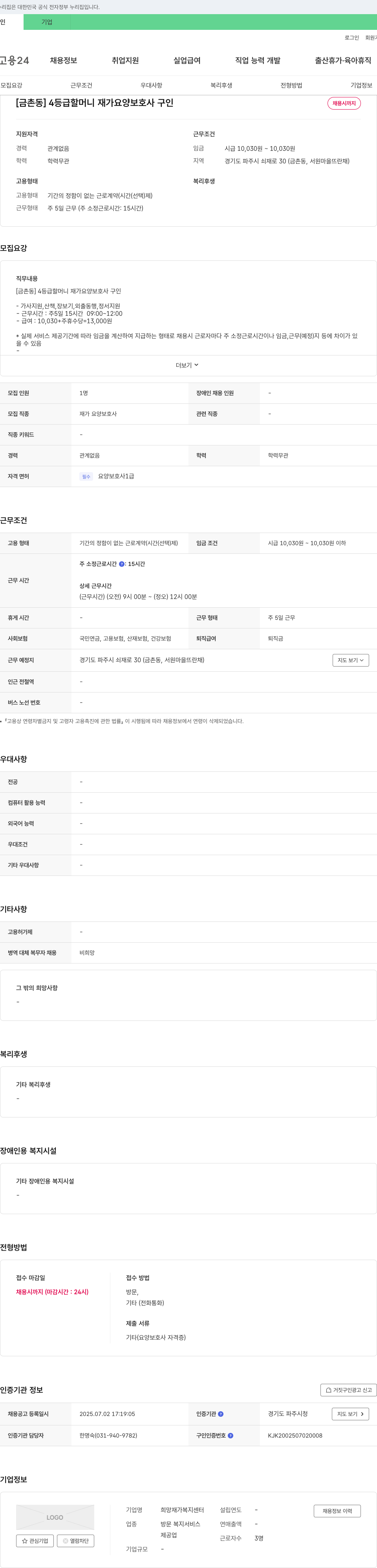Add company via 관심기업 button
This screenshot has width=377, height=1568.
(34, 1541)
